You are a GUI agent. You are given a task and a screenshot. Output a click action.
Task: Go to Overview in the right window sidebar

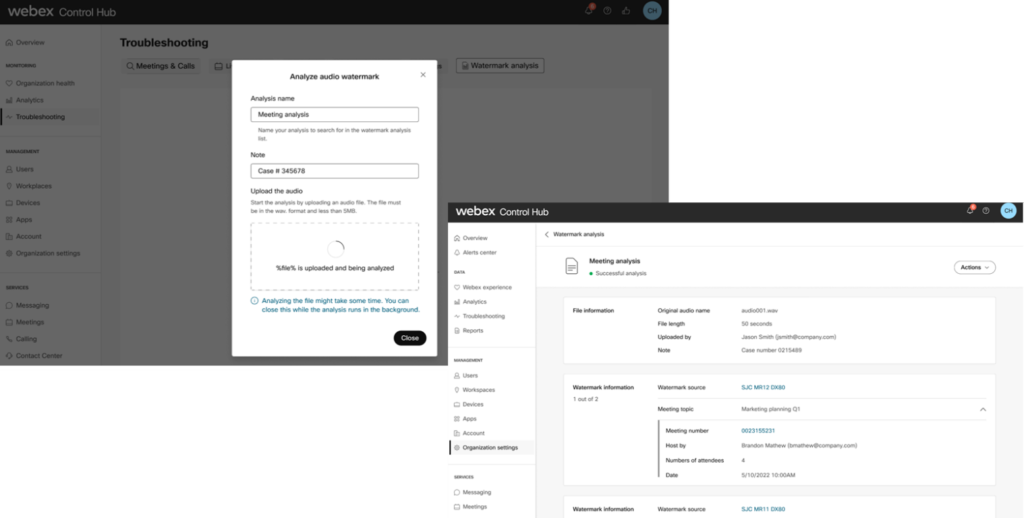coord(471,238)
